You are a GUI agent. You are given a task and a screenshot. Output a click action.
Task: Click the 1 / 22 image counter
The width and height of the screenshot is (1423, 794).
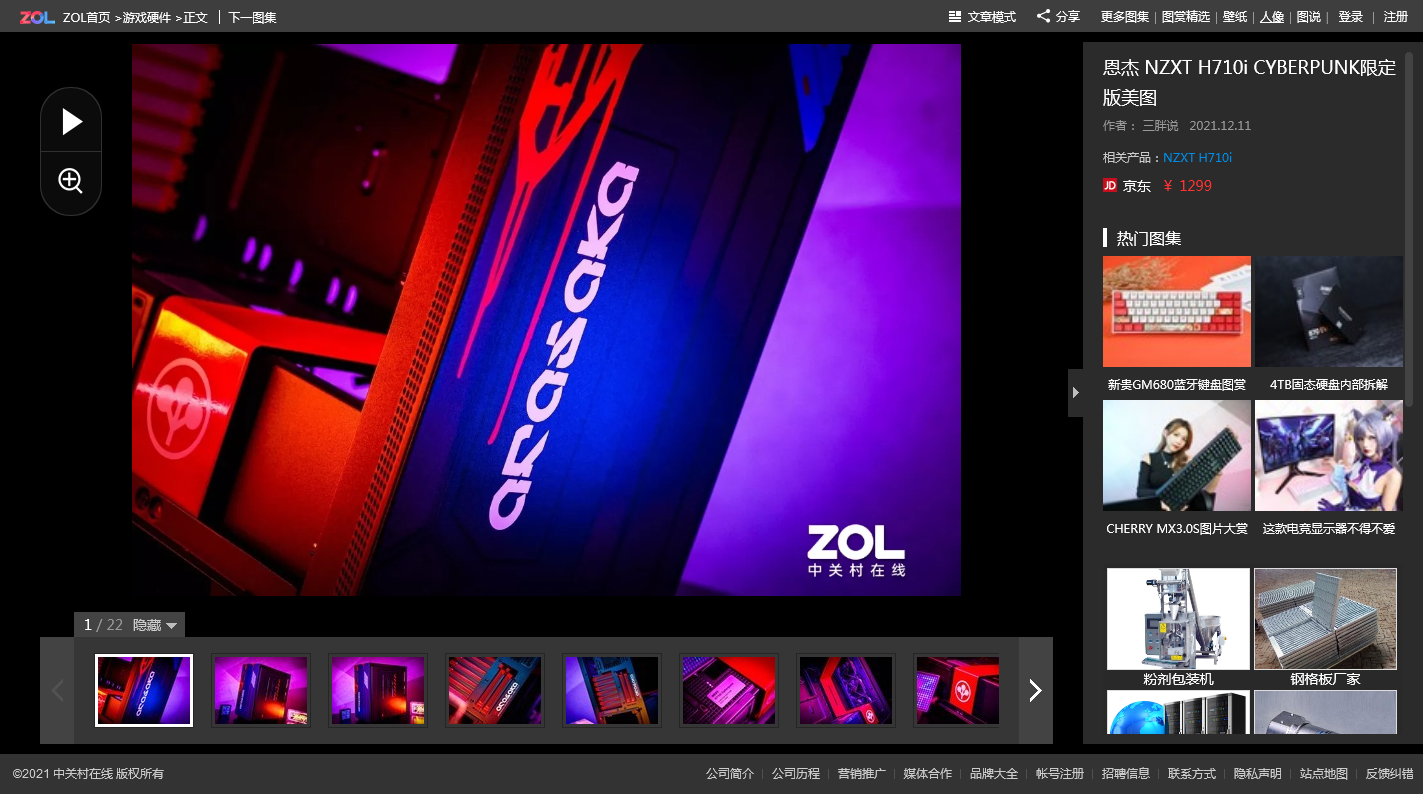(x=103, y=625)
